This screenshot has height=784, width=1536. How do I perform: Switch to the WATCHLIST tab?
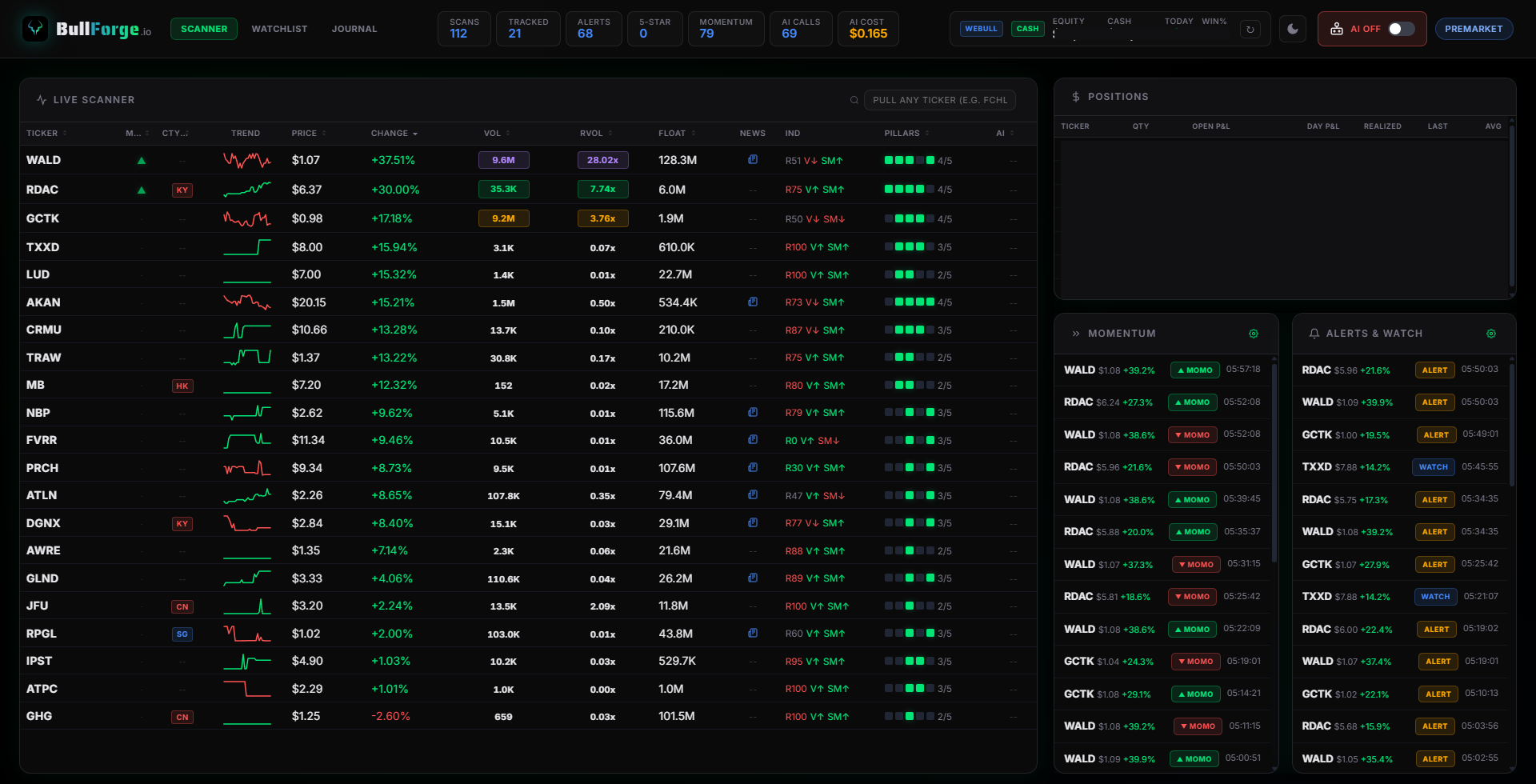279,29
